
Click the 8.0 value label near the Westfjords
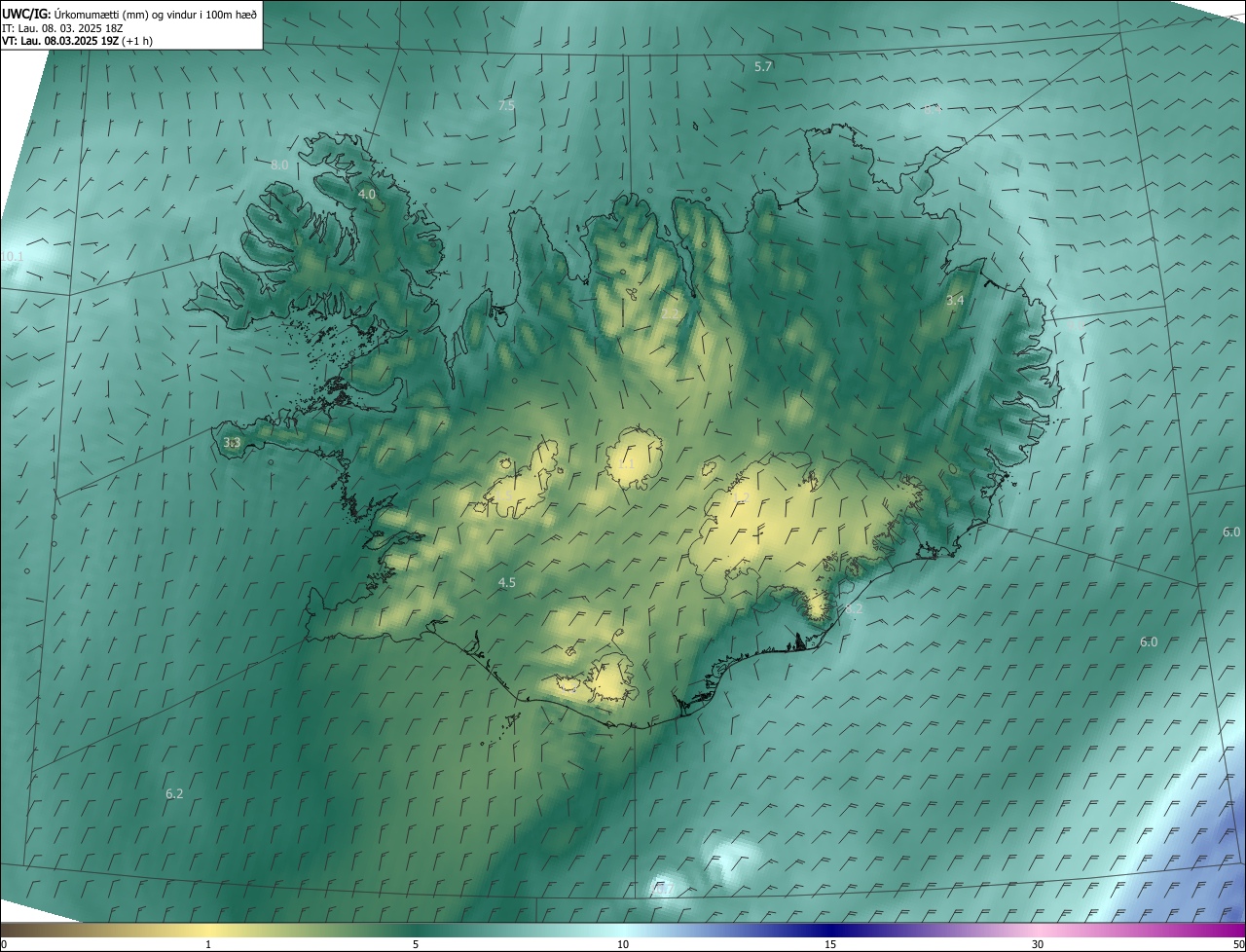[x=279, y=165]
